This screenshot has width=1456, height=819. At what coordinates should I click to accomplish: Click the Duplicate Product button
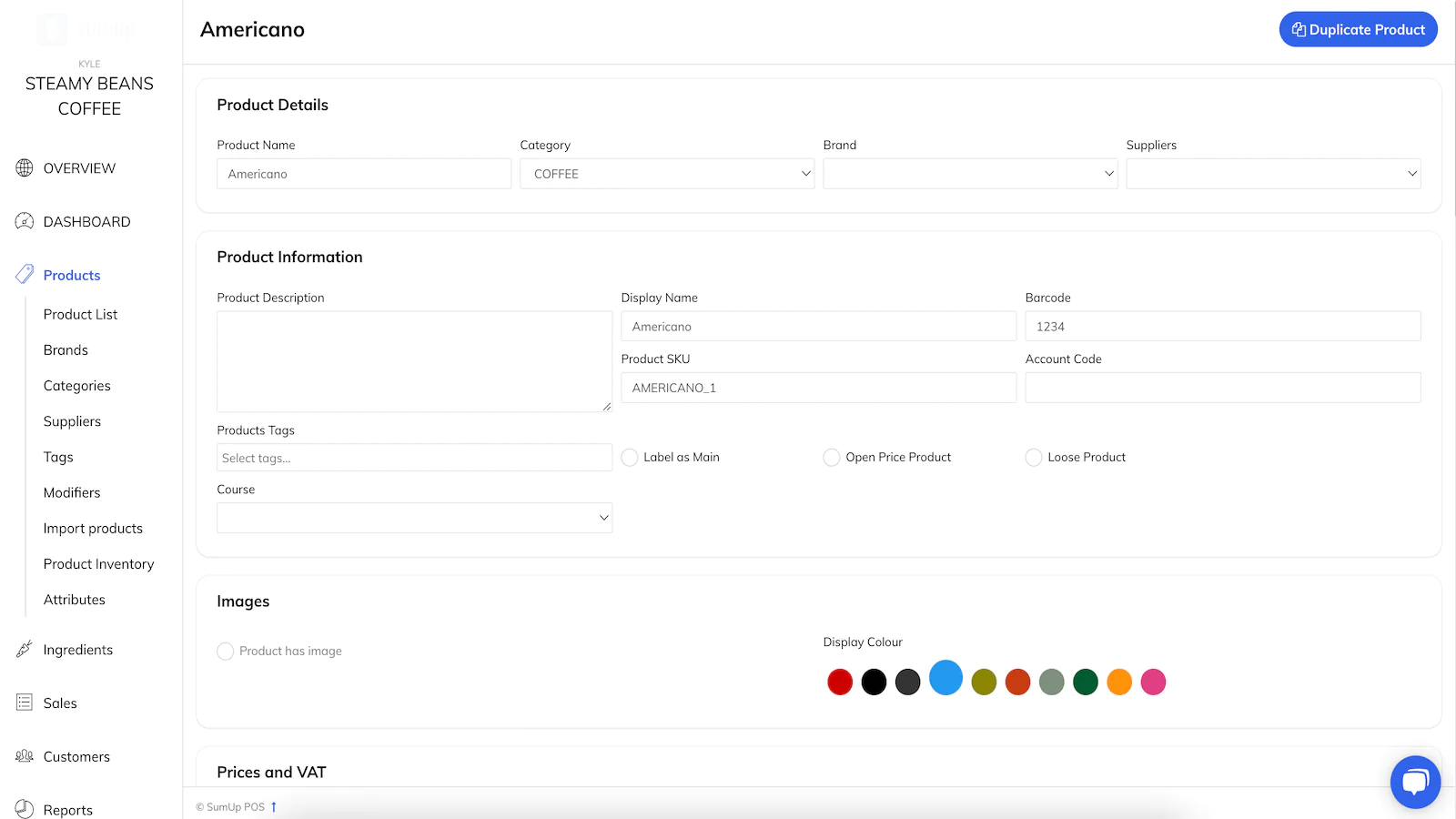tap(1358, 29)
